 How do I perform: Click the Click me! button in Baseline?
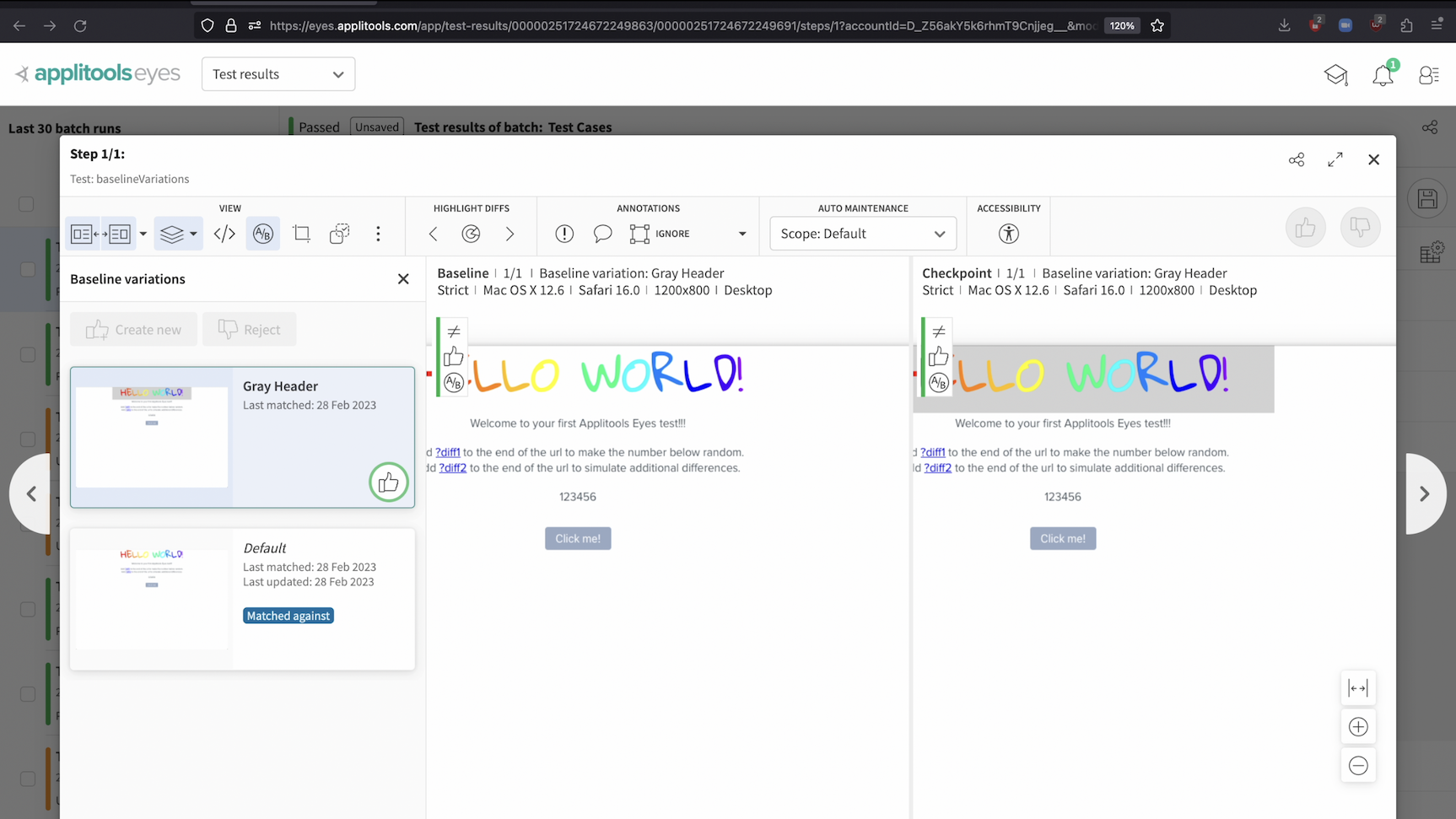578,538
